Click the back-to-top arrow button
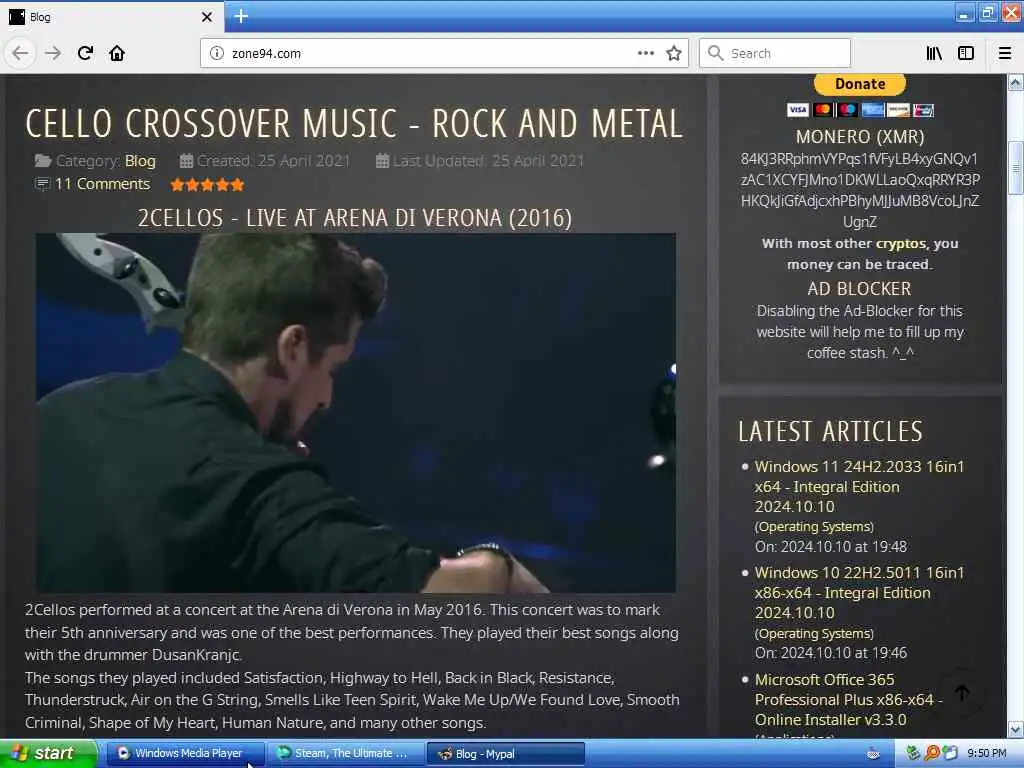Screen dimensions: 1024x768 962,693
